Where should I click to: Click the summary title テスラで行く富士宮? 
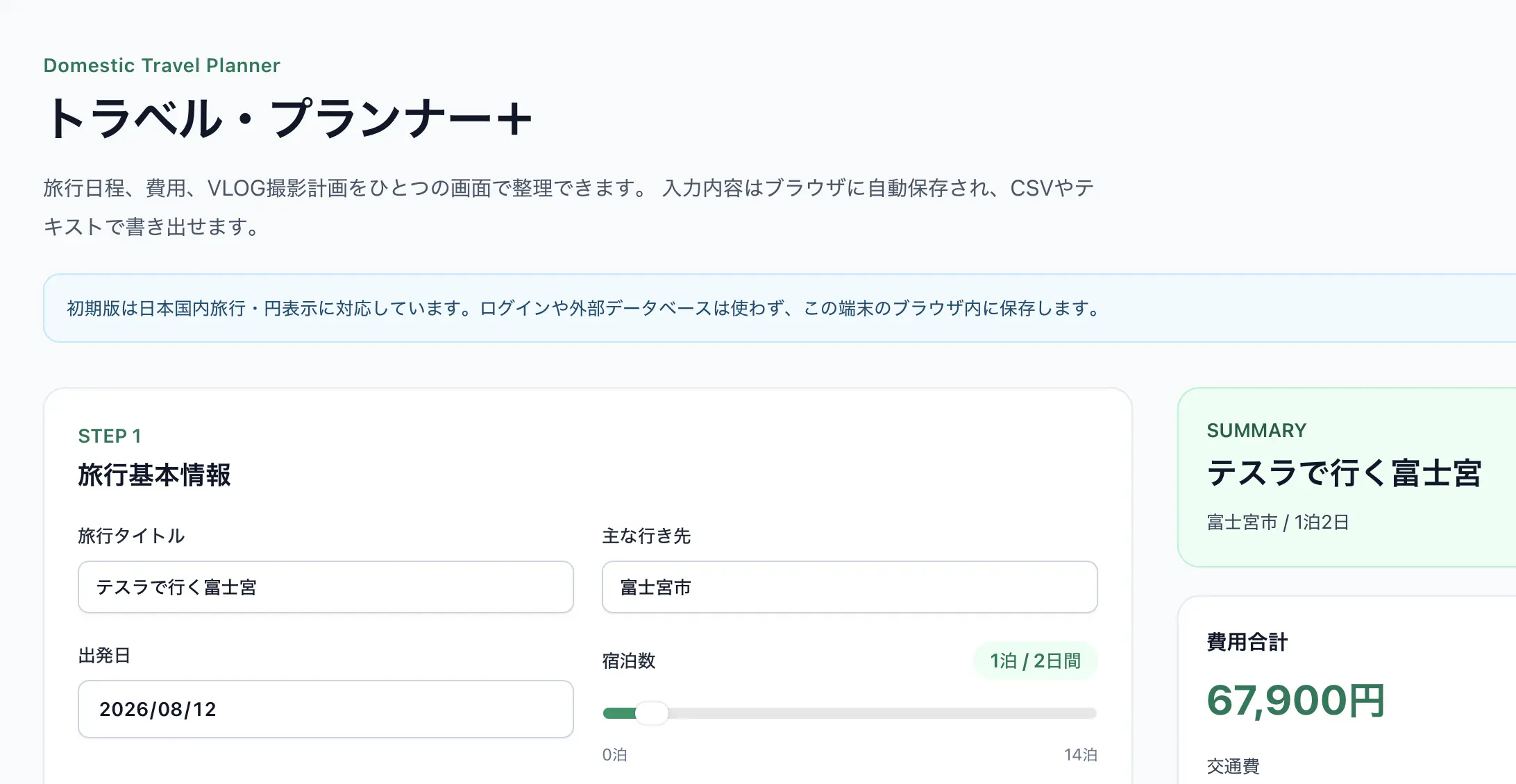tap(1345, 473)
